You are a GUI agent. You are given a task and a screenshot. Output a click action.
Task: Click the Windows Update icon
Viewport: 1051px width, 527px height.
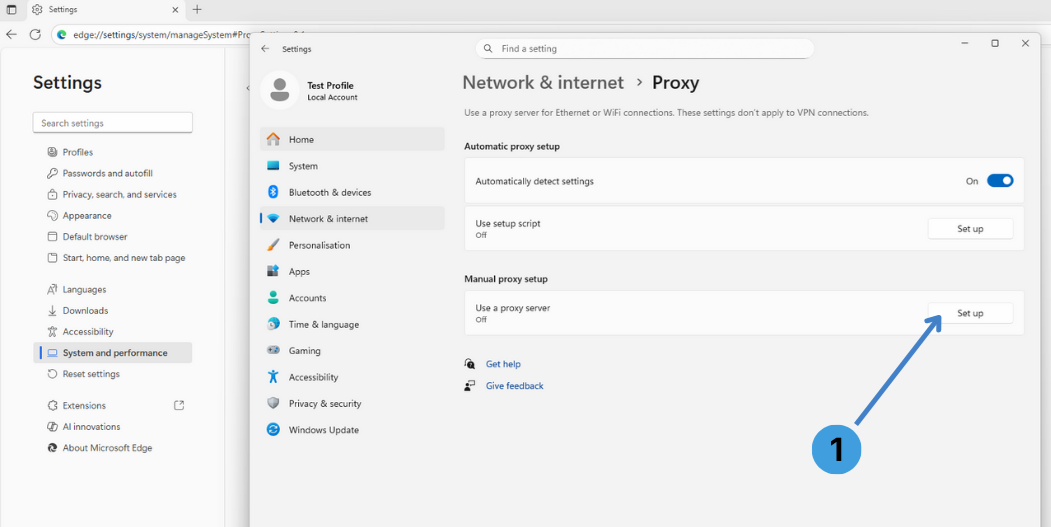pyautogui.click(x=273, y=430)
